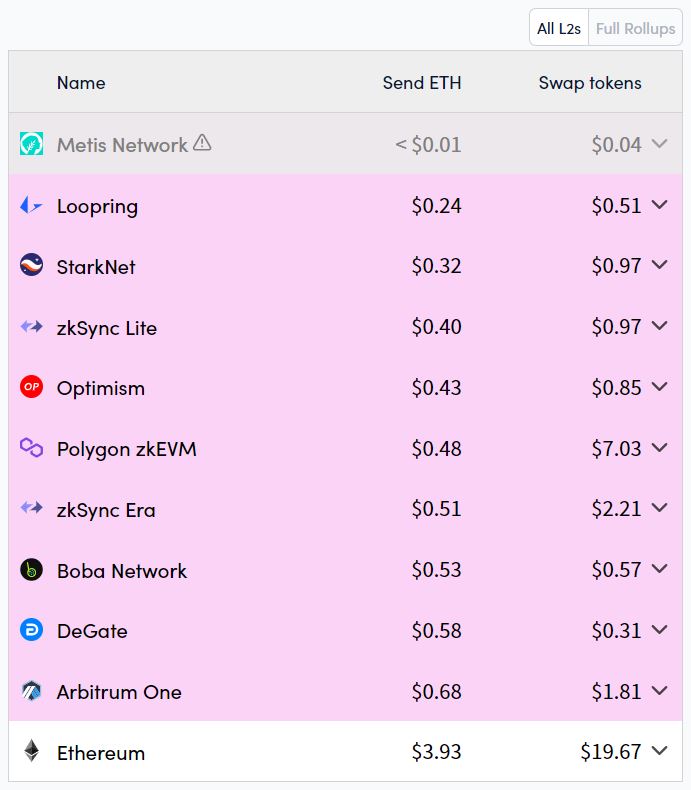Sort by the Swap tokens column header
The width and height of the screenshot is (691, 790).
point(590,83)
